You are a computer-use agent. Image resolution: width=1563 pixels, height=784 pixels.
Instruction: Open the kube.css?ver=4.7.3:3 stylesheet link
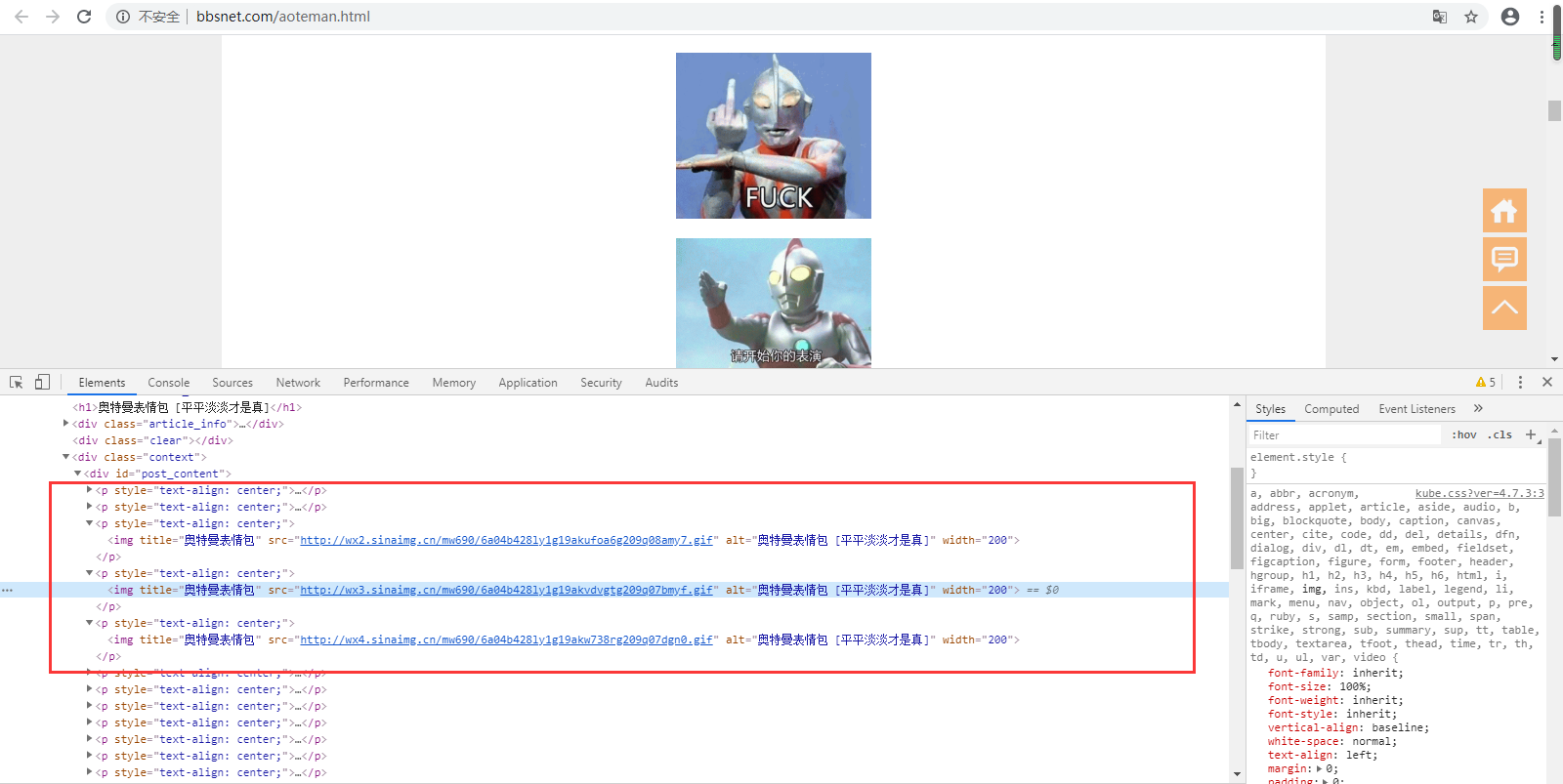tap(1479, 493)
